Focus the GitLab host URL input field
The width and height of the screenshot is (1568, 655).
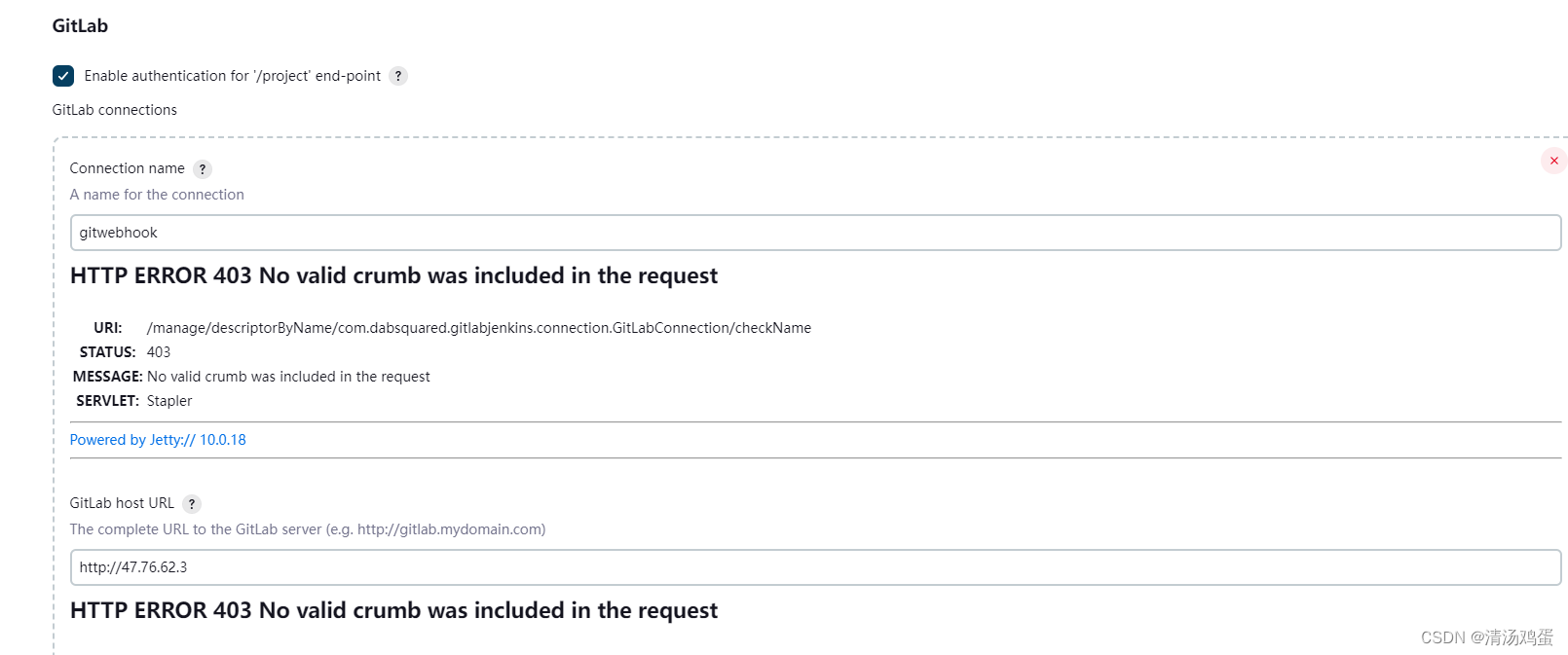[815, 567]
